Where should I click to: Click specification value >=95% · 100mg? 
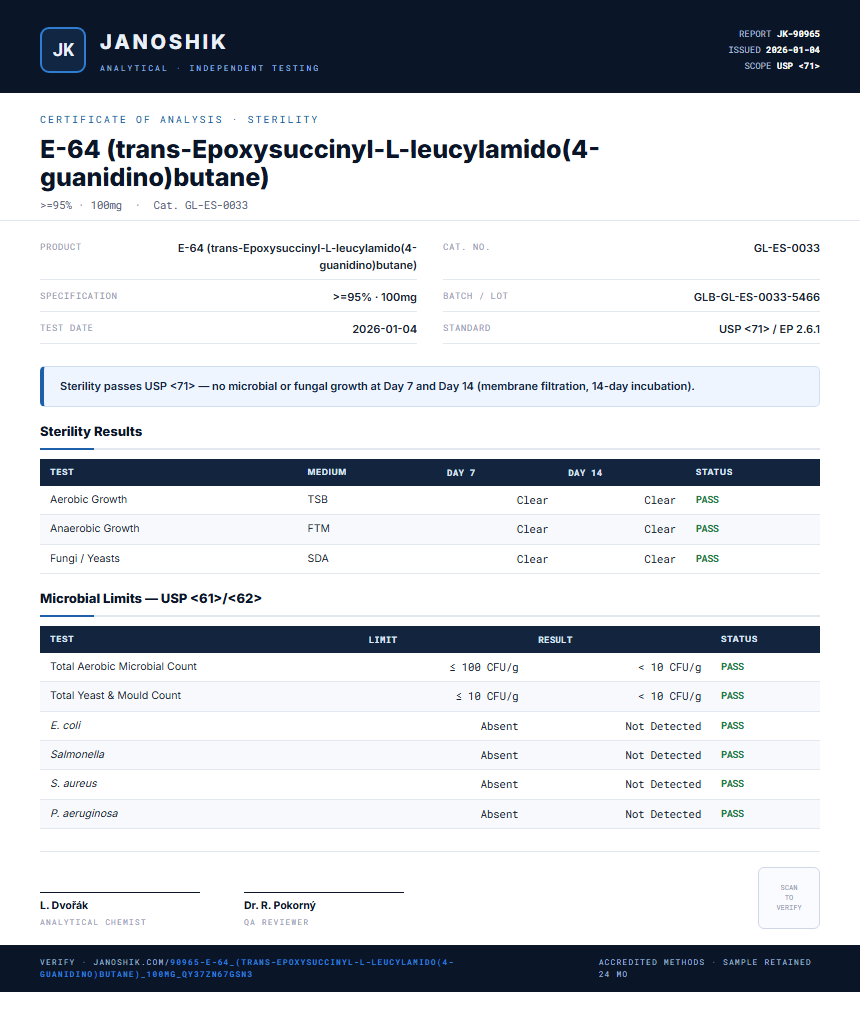(375, 297)
